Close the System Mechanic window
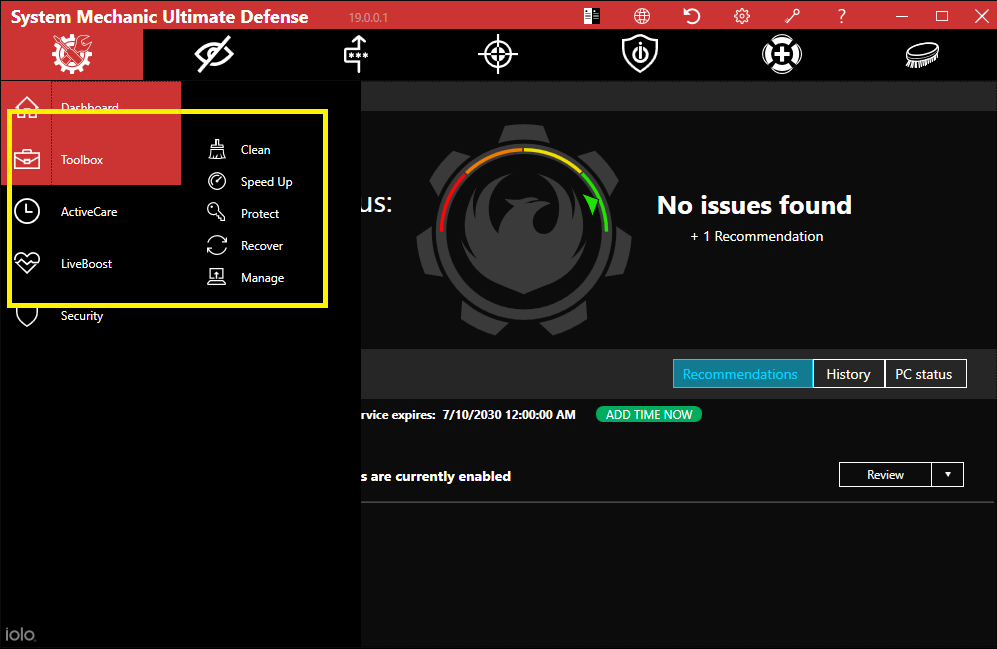 point(982,16)
